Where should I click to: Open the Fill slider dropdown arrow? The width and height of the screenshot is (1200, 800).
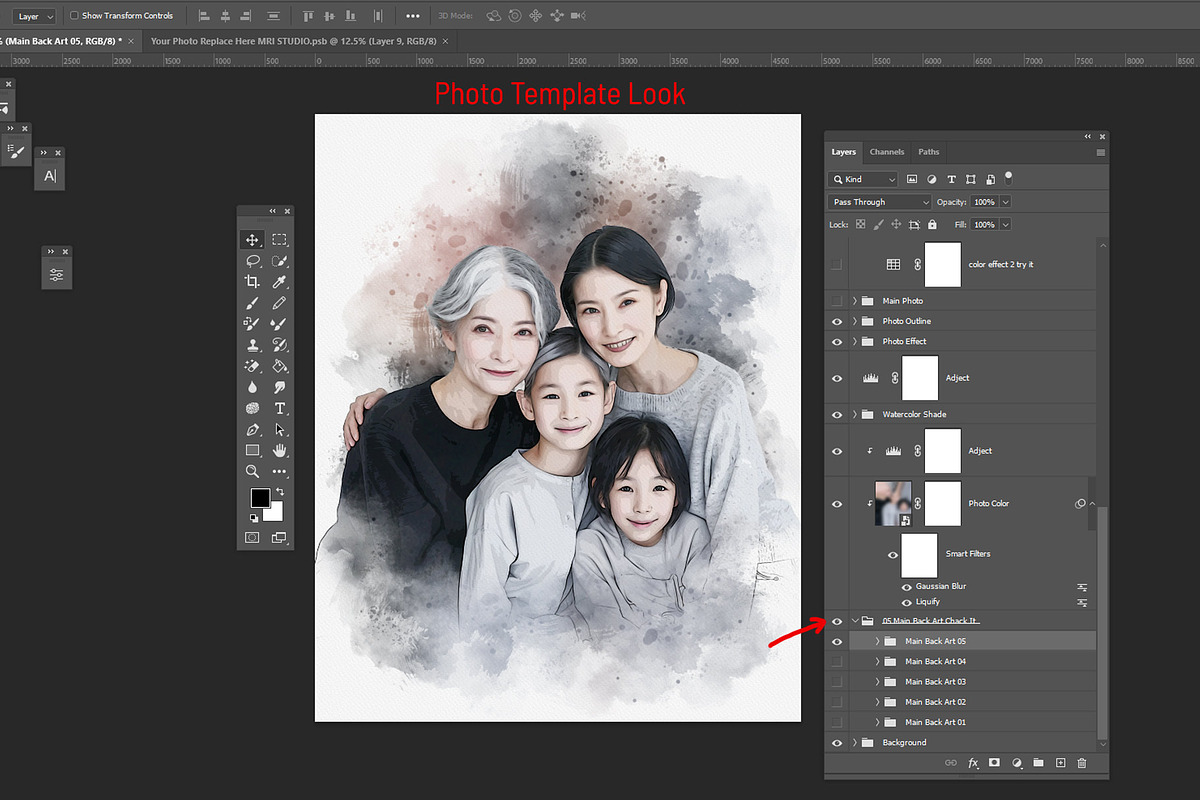coord(1005,225)
